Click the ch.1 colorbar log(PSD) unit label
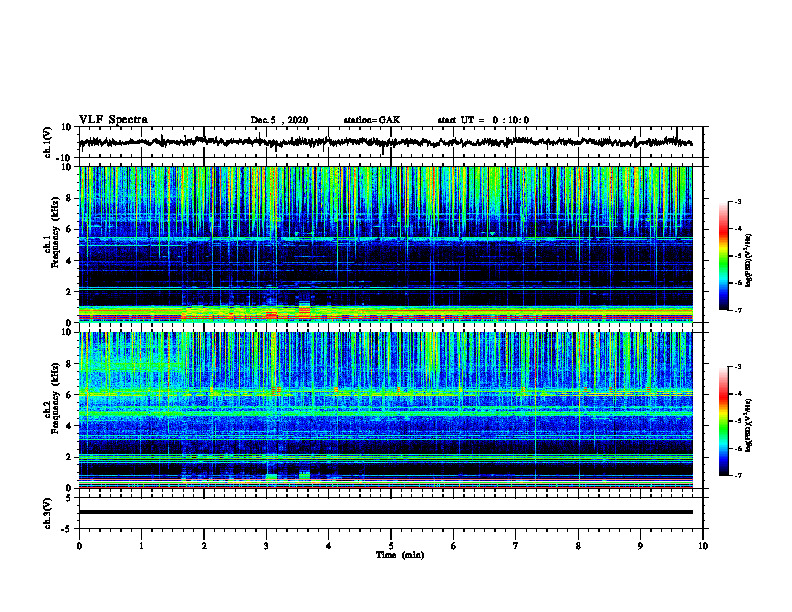The image size is (792, 612). pos(749,260)
